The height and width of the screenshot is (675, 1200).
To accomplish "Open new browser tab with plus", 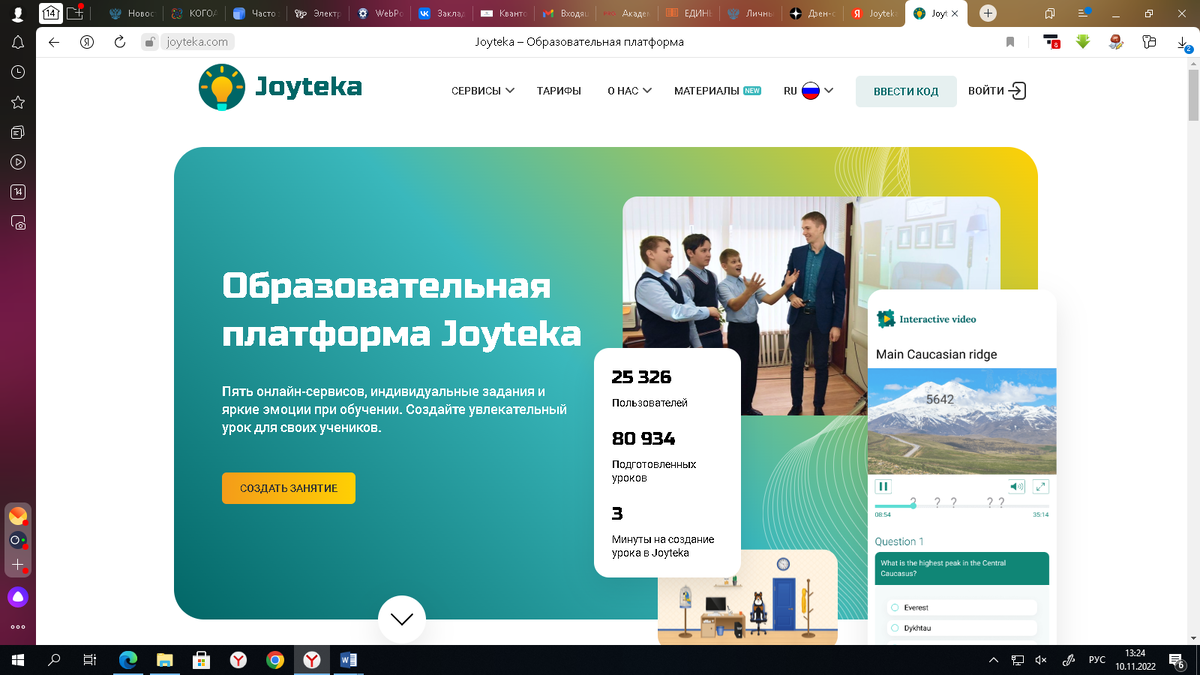I will click(988, 13).
